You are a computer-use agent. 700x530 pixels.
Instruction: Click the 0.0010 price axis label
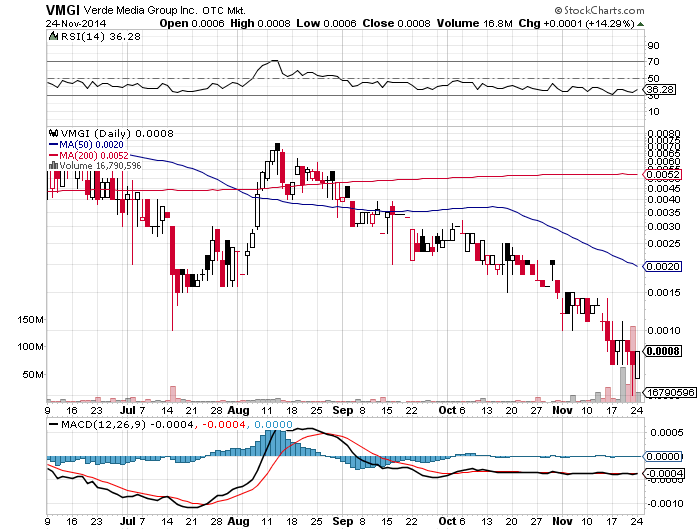[664, 330]
